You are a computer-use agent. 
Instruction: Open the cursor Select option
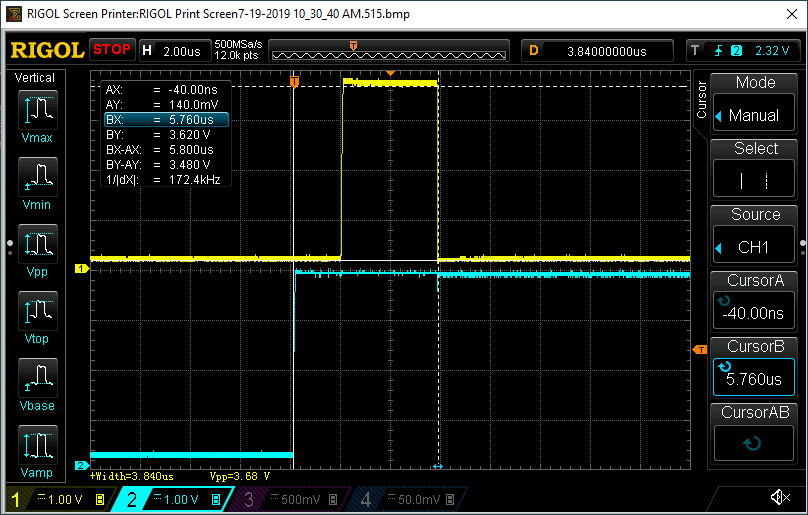pos(755,170)
